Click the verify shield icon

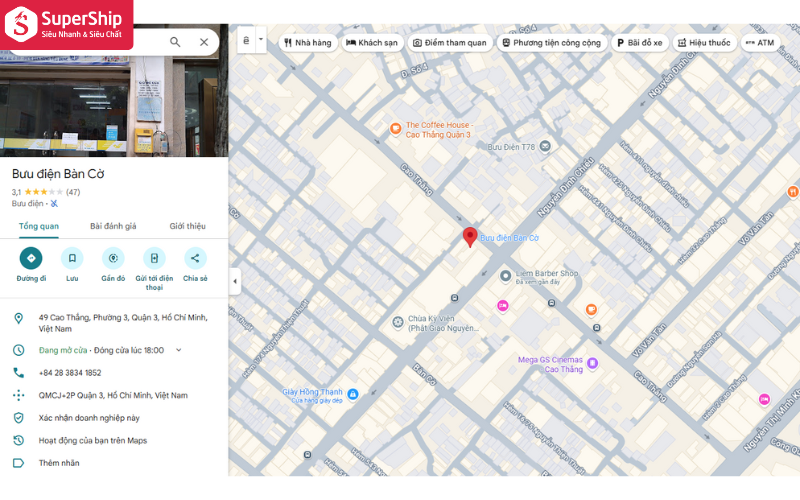(x=18, y=418)
